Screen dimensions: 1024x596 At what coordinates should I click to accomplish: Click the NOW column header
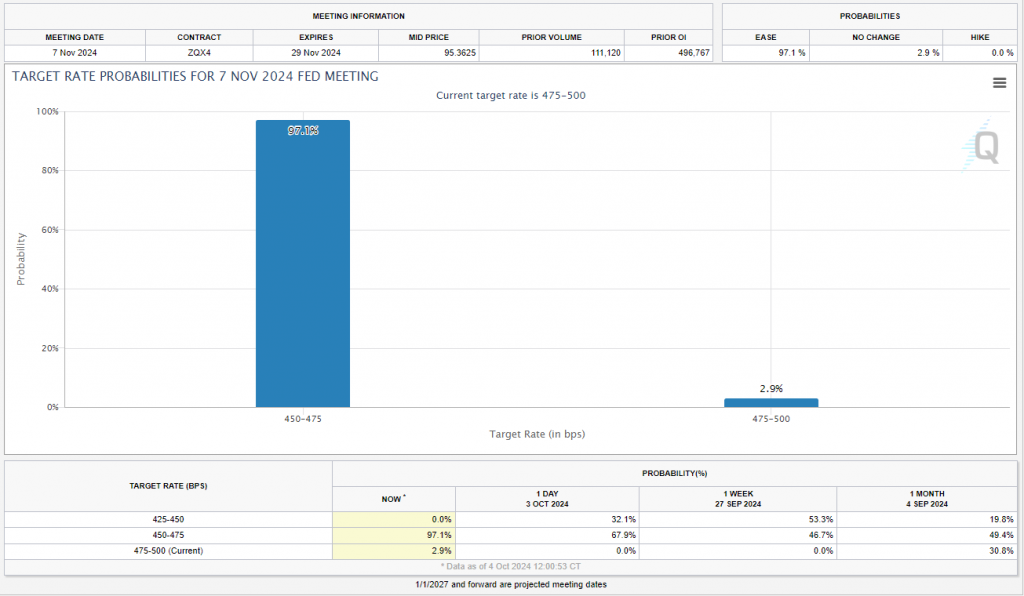[393, 498]
